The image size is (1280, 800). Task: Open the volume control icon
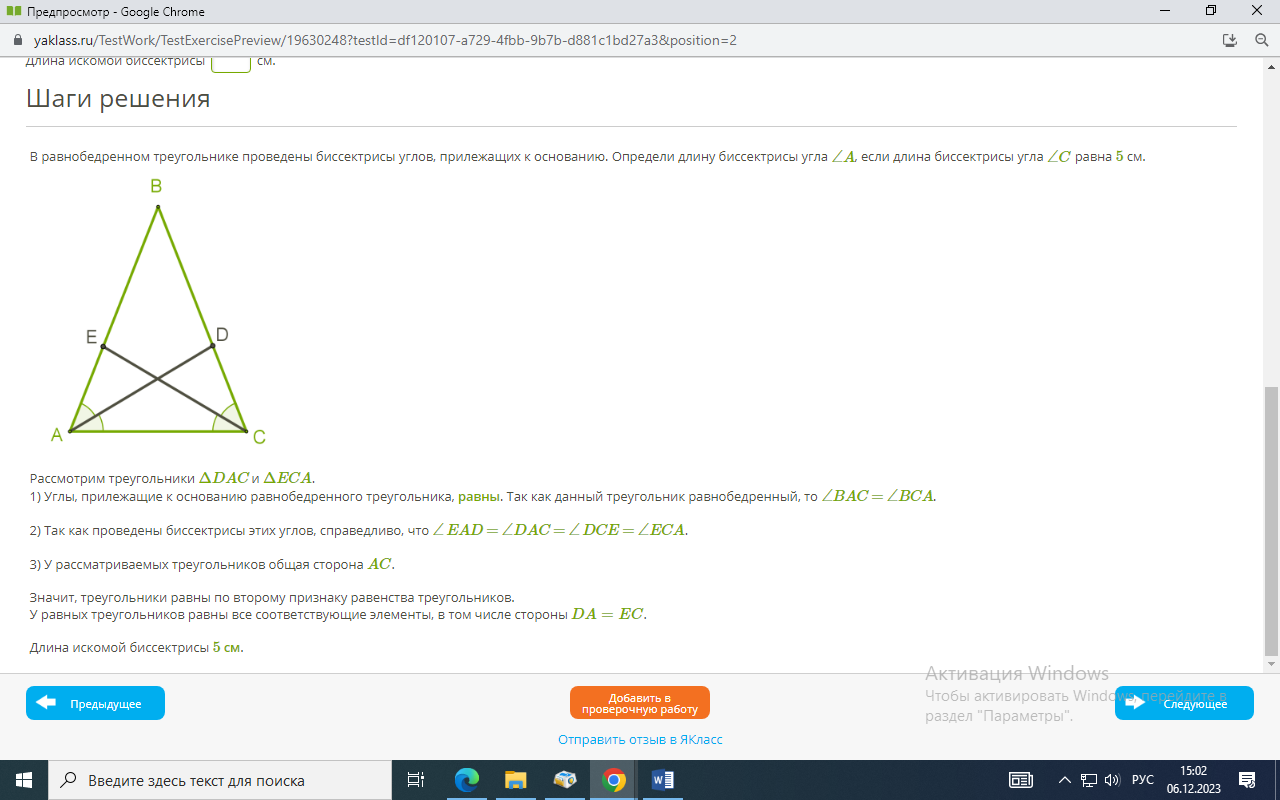click(x=1112, y=780)
